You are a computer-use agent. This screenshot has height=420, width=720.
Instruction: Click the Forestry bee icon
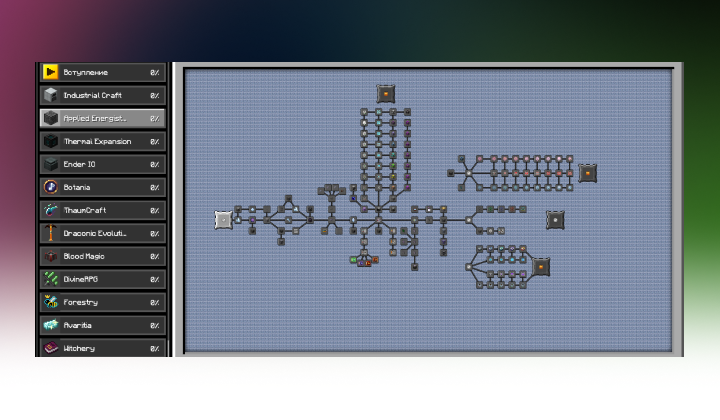pyautogui.click(x=51, y=302)
